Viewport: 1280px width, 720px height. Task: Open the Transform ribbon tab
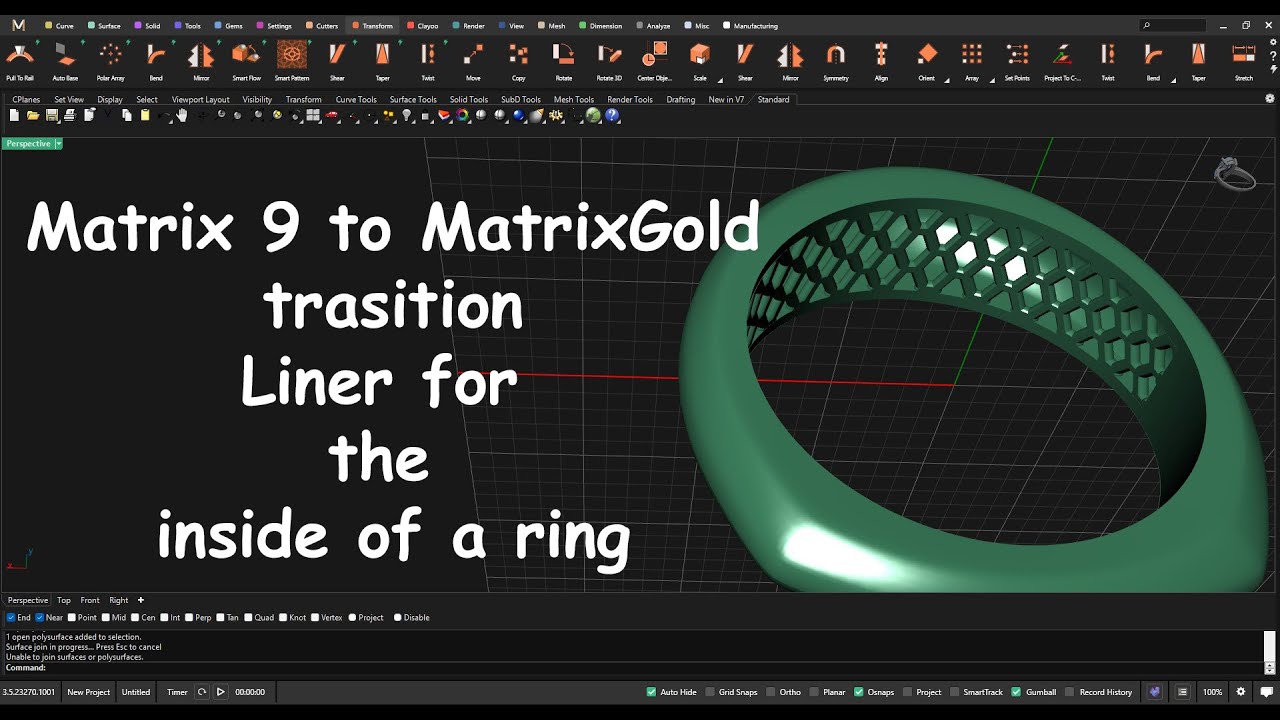tap(372, 26)
